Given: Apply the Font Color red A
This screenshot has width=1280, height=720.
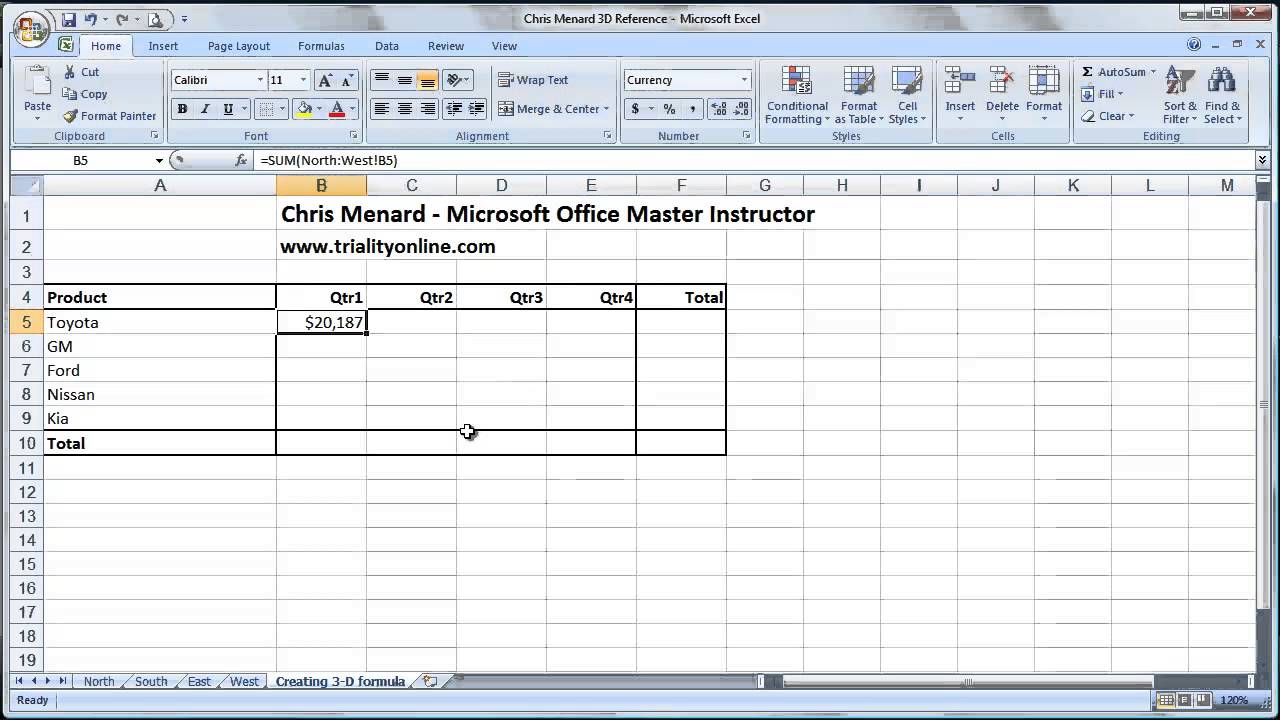Looking at the screenshot, I should point(338,109).
